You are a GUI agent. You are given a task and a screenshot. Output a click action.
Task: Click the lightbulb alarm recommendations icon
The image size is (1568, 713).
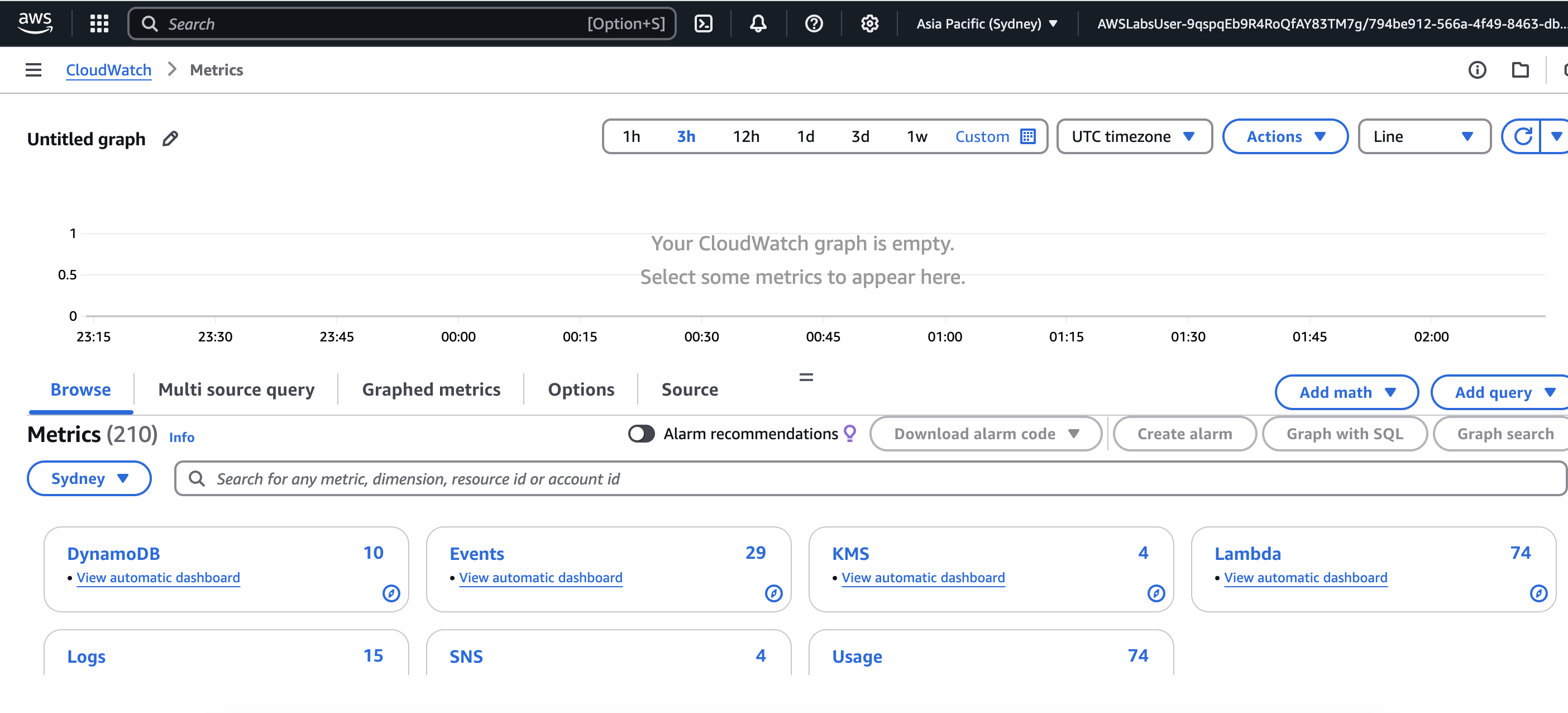click(850, 434)
